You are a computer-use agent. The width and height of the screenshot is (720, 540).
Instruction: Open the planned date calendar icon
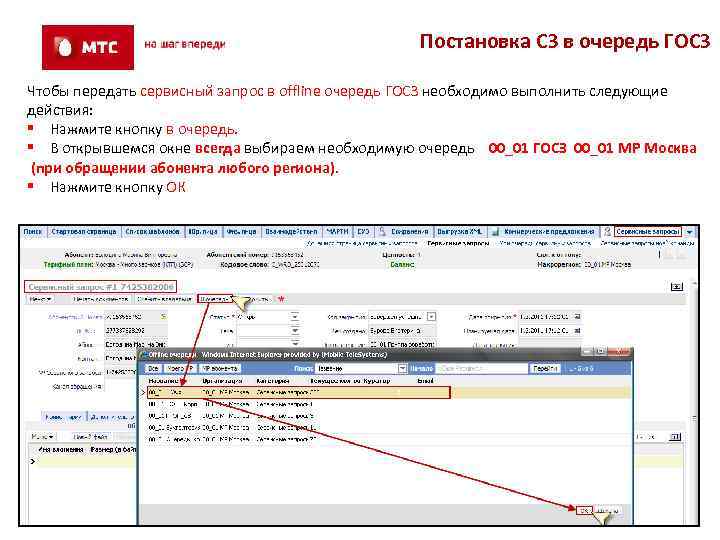coord(578,330)
